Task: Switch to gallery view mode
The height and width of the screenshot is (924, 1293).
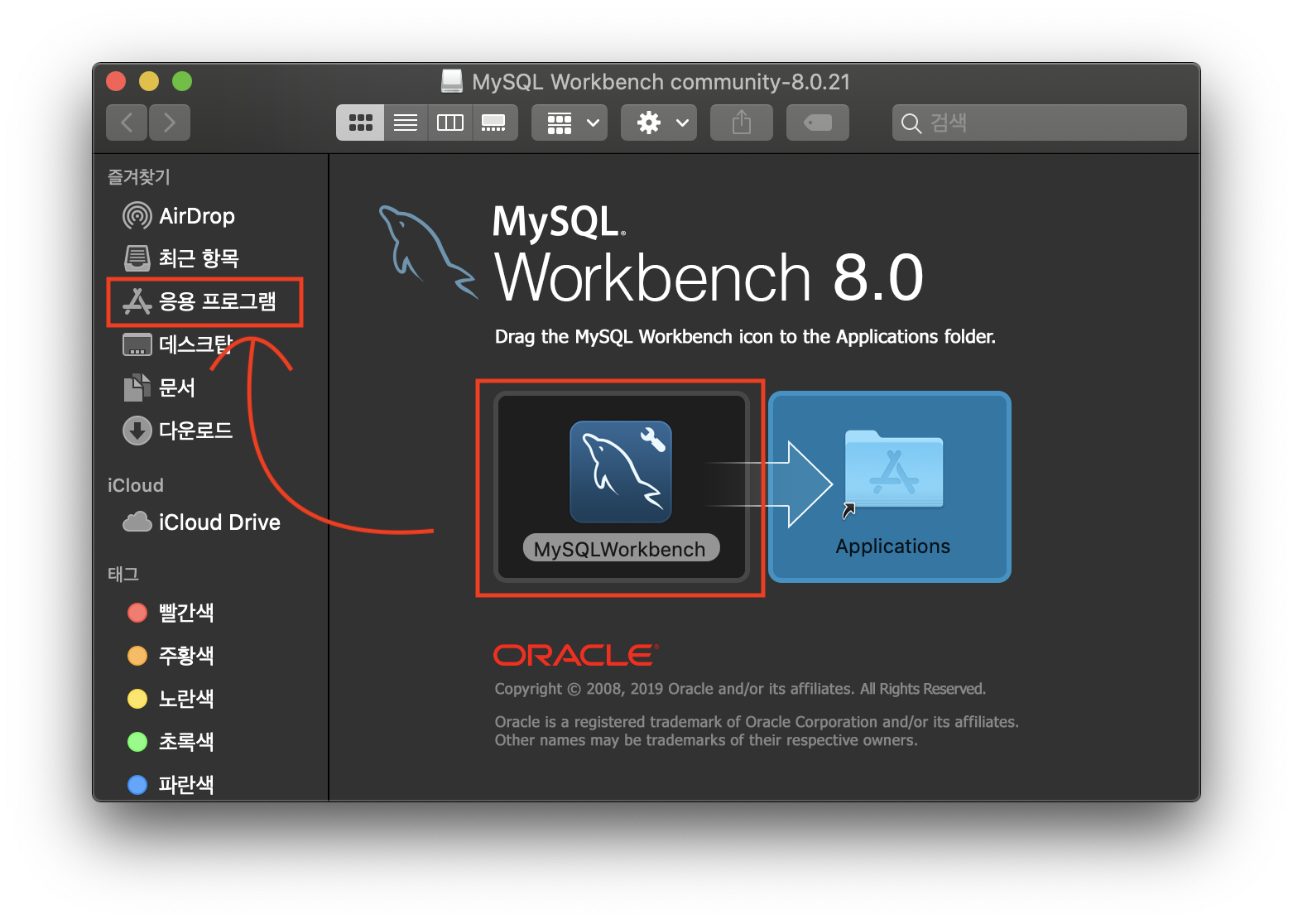Action: click(494, 123)
